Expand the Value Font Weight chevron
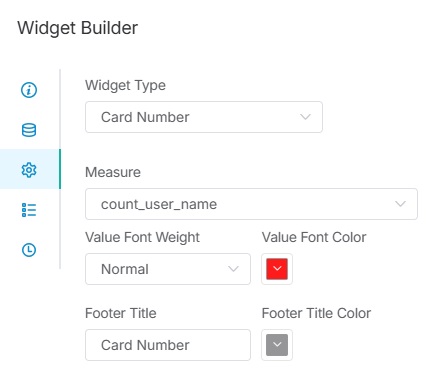Image resolution: width=443 pixels, height=386 pixels. click(x=233, y=269)
